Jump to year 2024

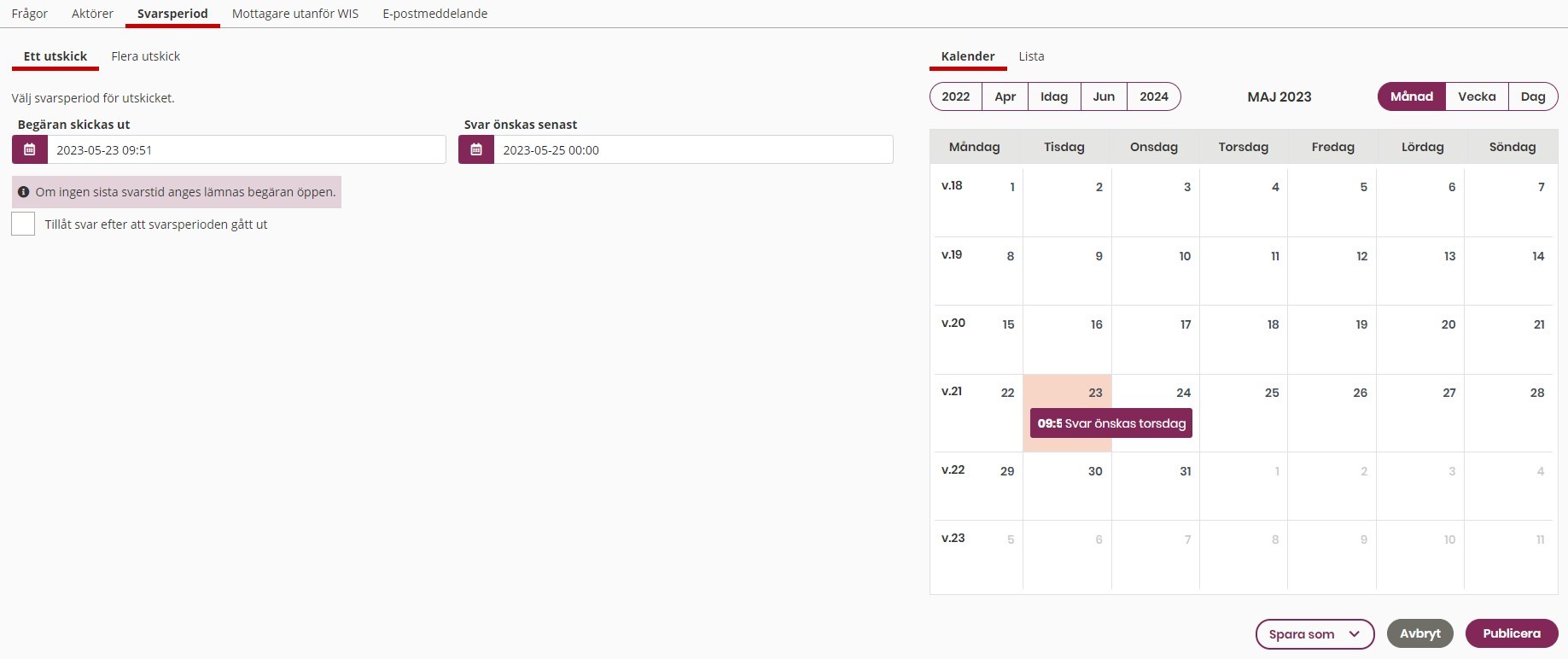[1153, 96]
